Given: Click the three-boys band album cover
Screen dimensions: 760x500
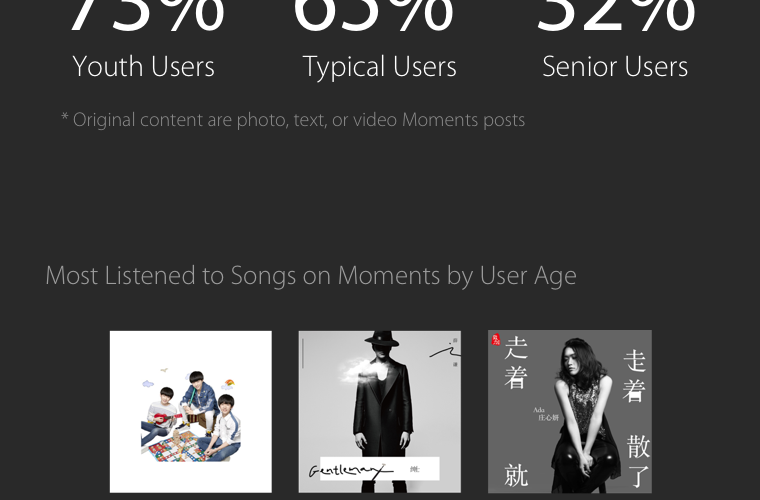Looking at the screenshot, I should [190, 411].
